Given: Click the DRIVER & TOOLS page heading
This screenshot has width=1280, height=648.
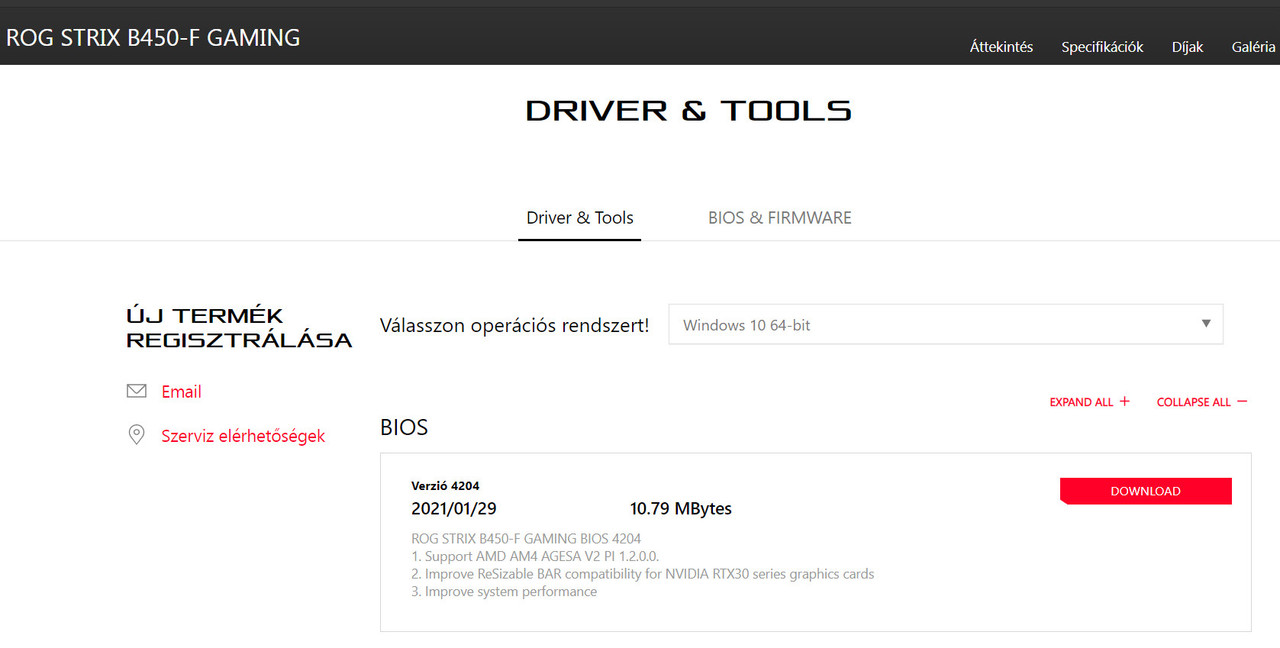Looking at the screenshot, I should tap(689, 110).
